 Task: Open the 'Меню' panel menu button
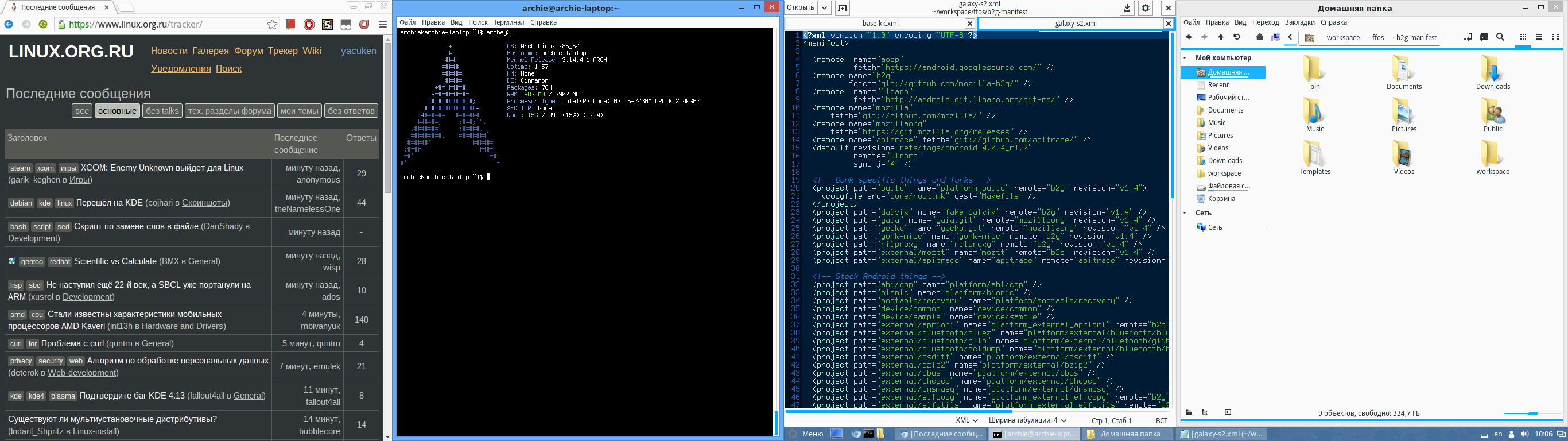(805, 434)
